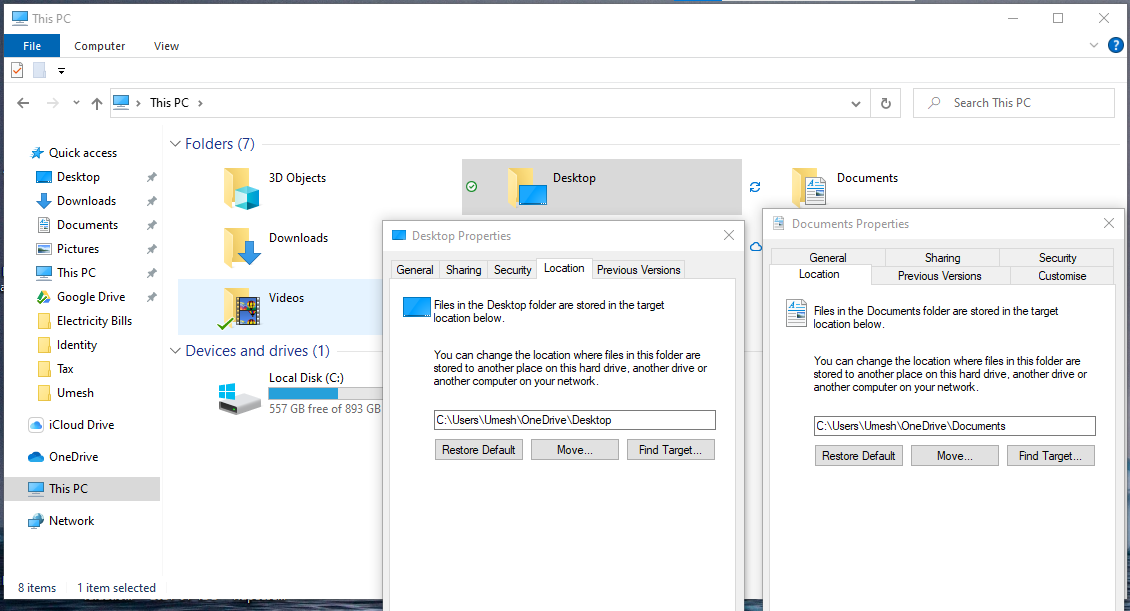Click Restore Default in Documents Properties
This screenshot has height=611, width=1130.
[858, 455]
